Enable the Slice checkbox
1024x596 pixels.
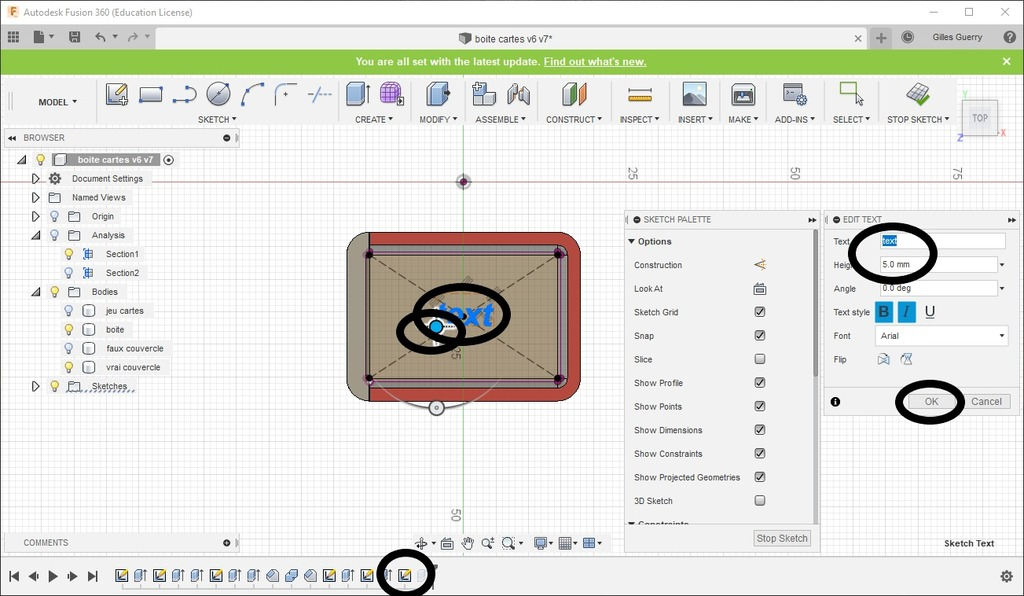tap(760, 359)
